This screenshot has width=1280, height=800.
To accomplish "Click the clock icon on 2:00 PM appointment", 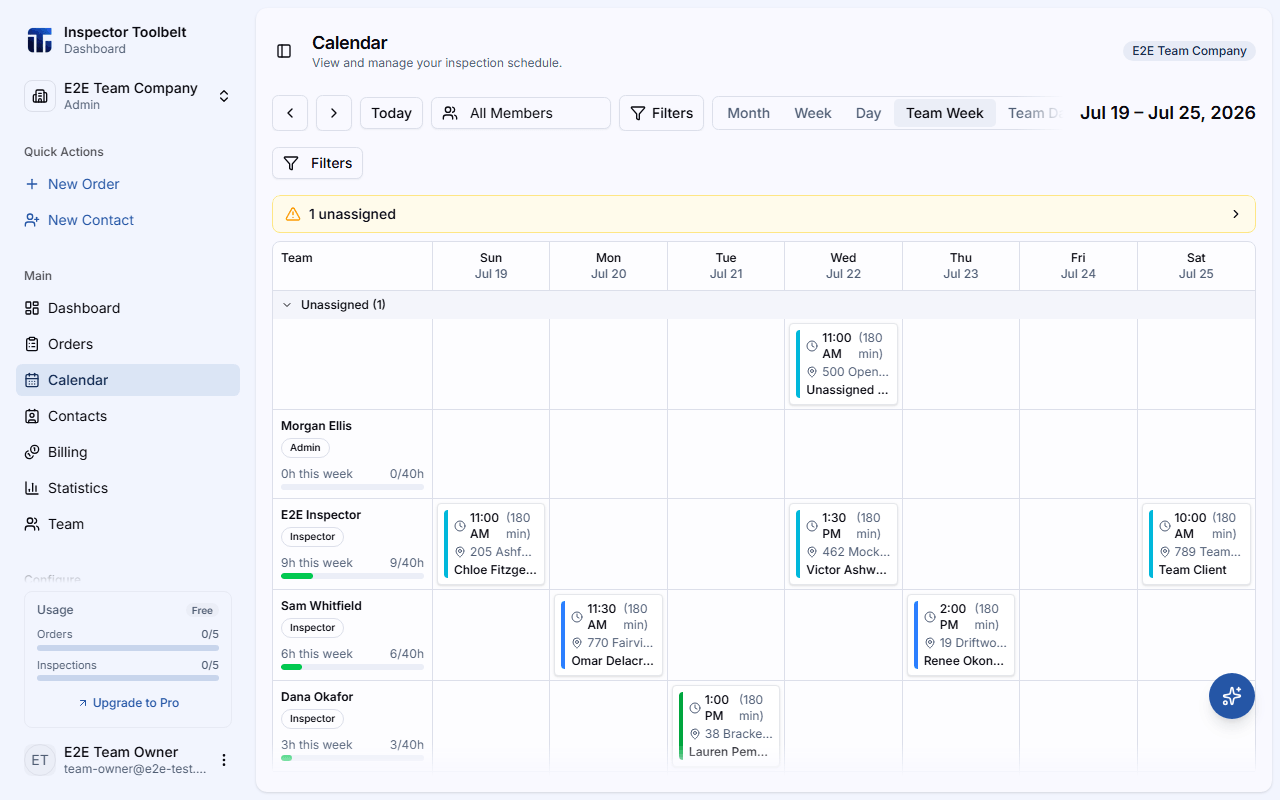I will pyautogui.click(x=930, y=617).
